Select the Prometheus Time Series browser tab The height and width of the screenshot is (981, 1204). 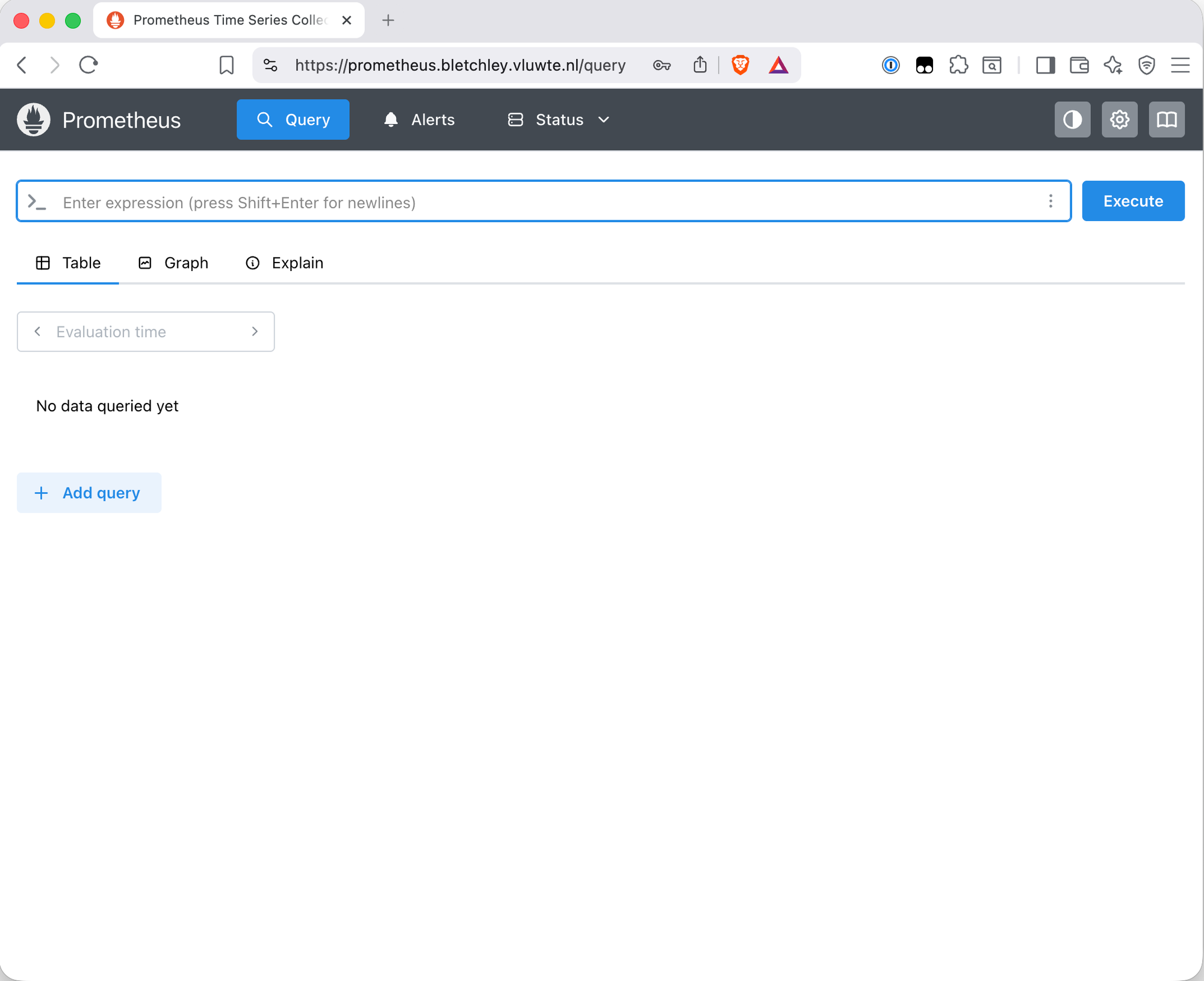pos(229,20)
